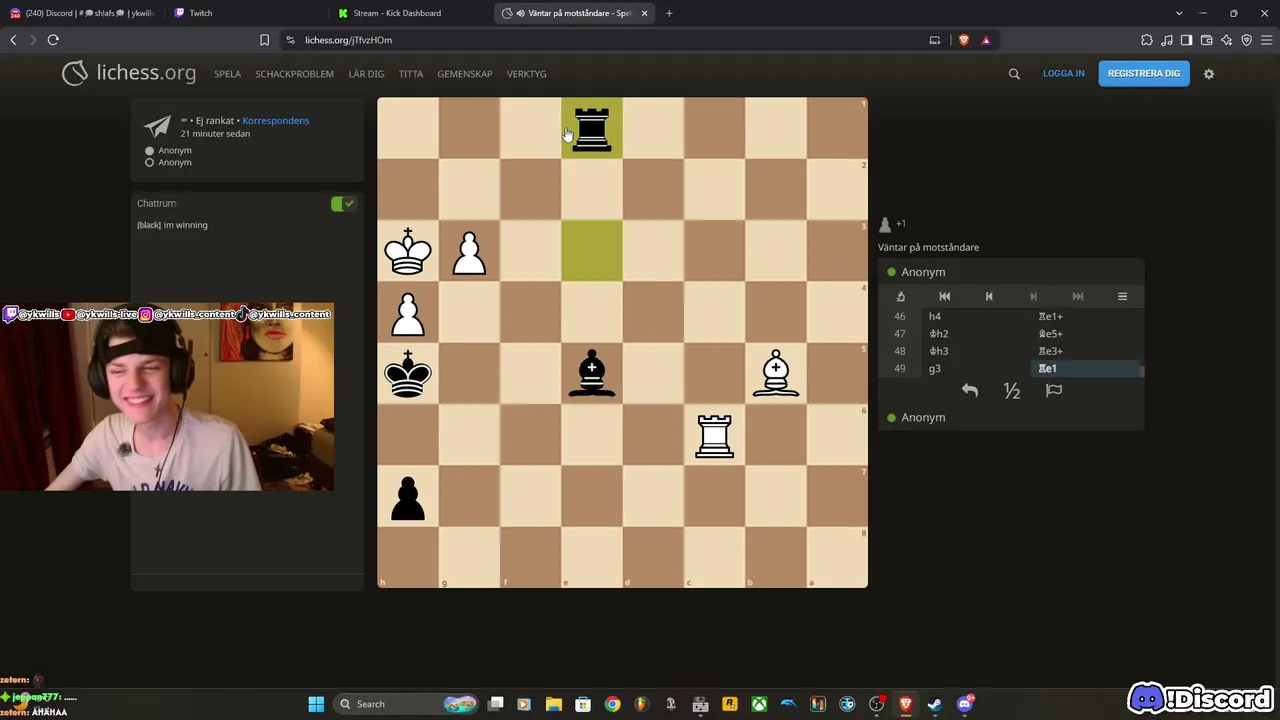The height and width of the screenshot is (720, 1280).
Task: Toggle the chat room switch
Action: (343, 204)
